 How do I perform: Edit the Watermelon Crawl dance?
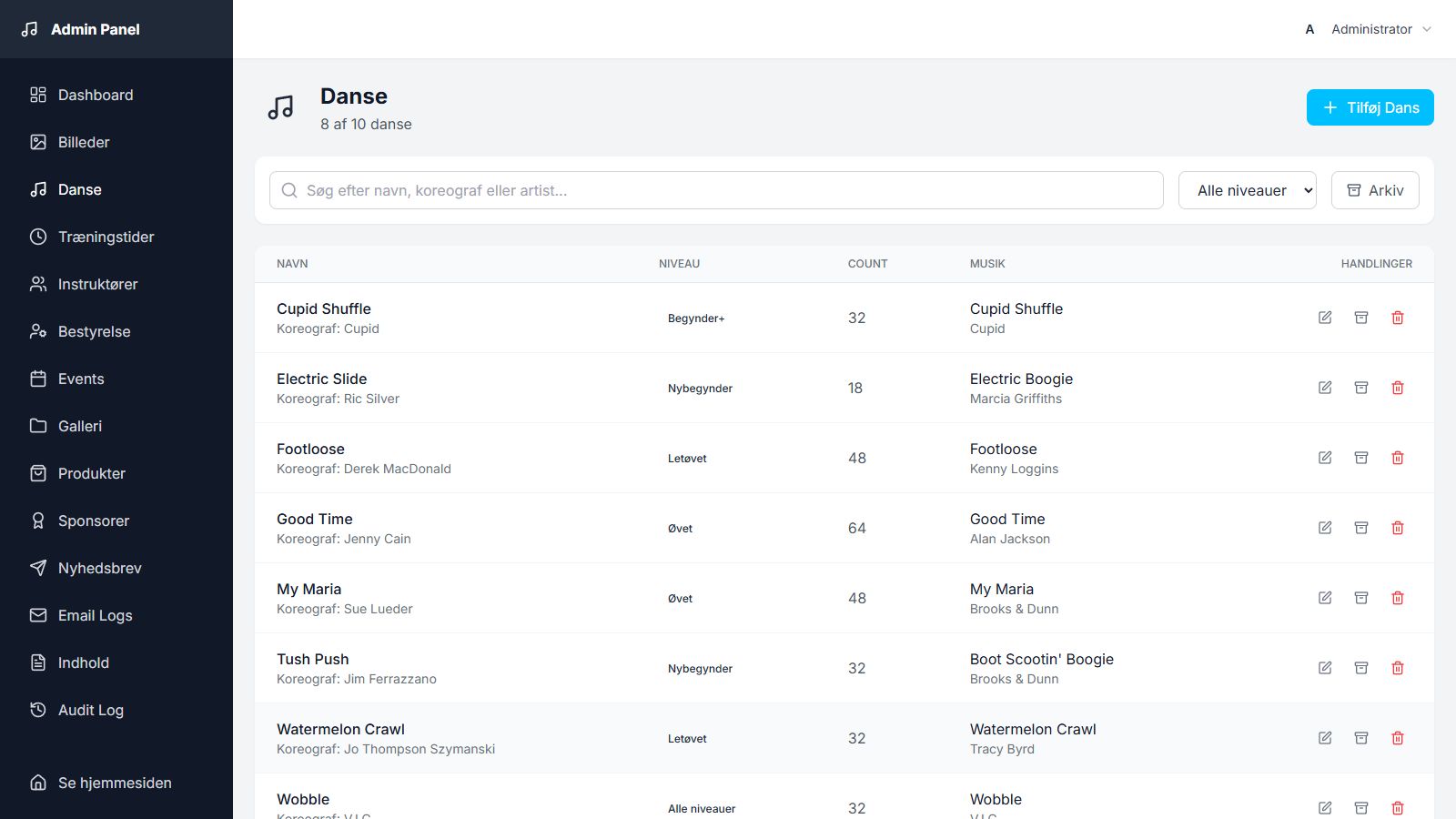pos(1325,738)
